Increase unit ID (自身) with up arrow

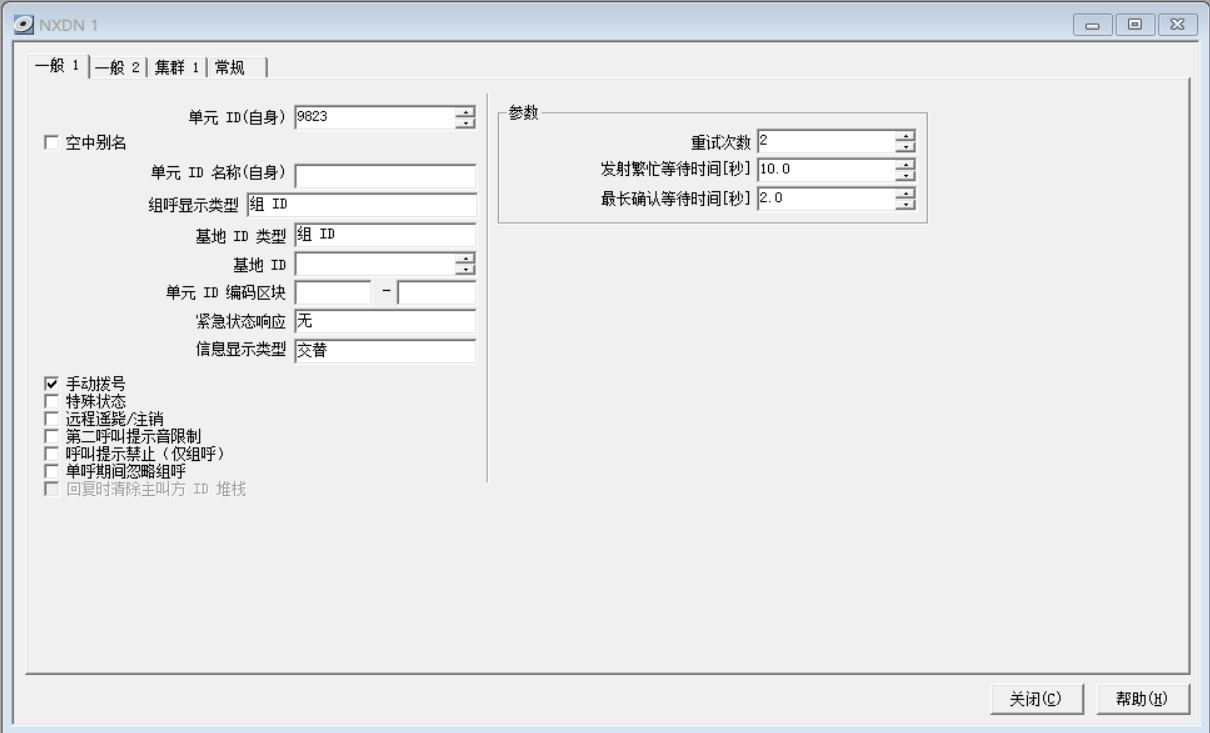point(465,112)
